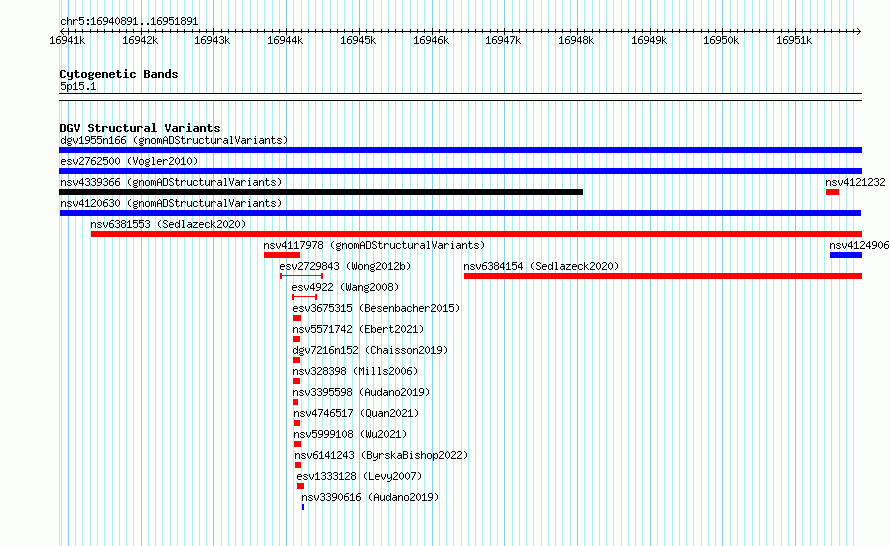Click the blue nsv4120630 variant bar
This screenshot has width=890, height=546.
tap(460, 213)
